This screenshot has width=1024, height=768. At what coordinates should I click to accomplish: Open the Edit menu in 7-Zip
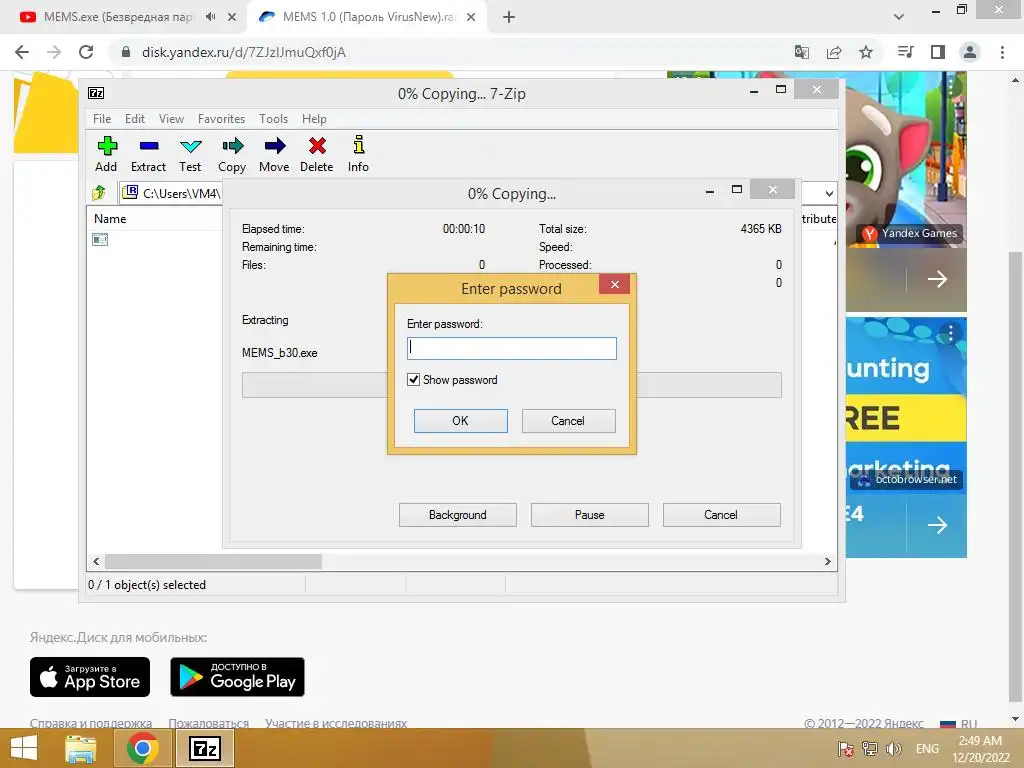click(x=135, y=119)
